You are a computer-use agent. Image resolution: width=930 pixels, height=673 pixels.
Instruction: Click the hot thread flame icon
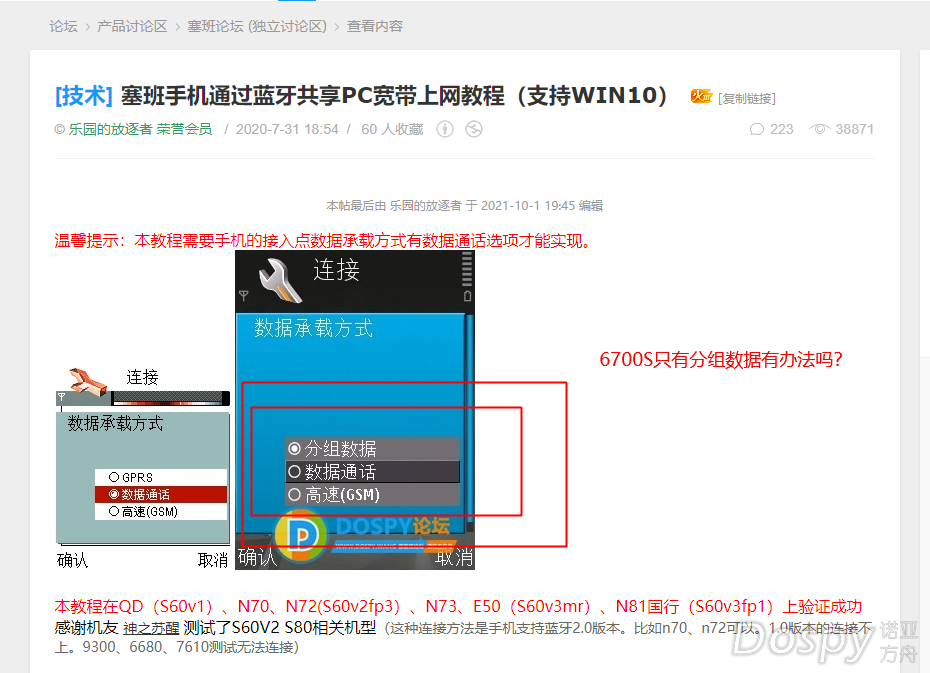tap(701, 96)
